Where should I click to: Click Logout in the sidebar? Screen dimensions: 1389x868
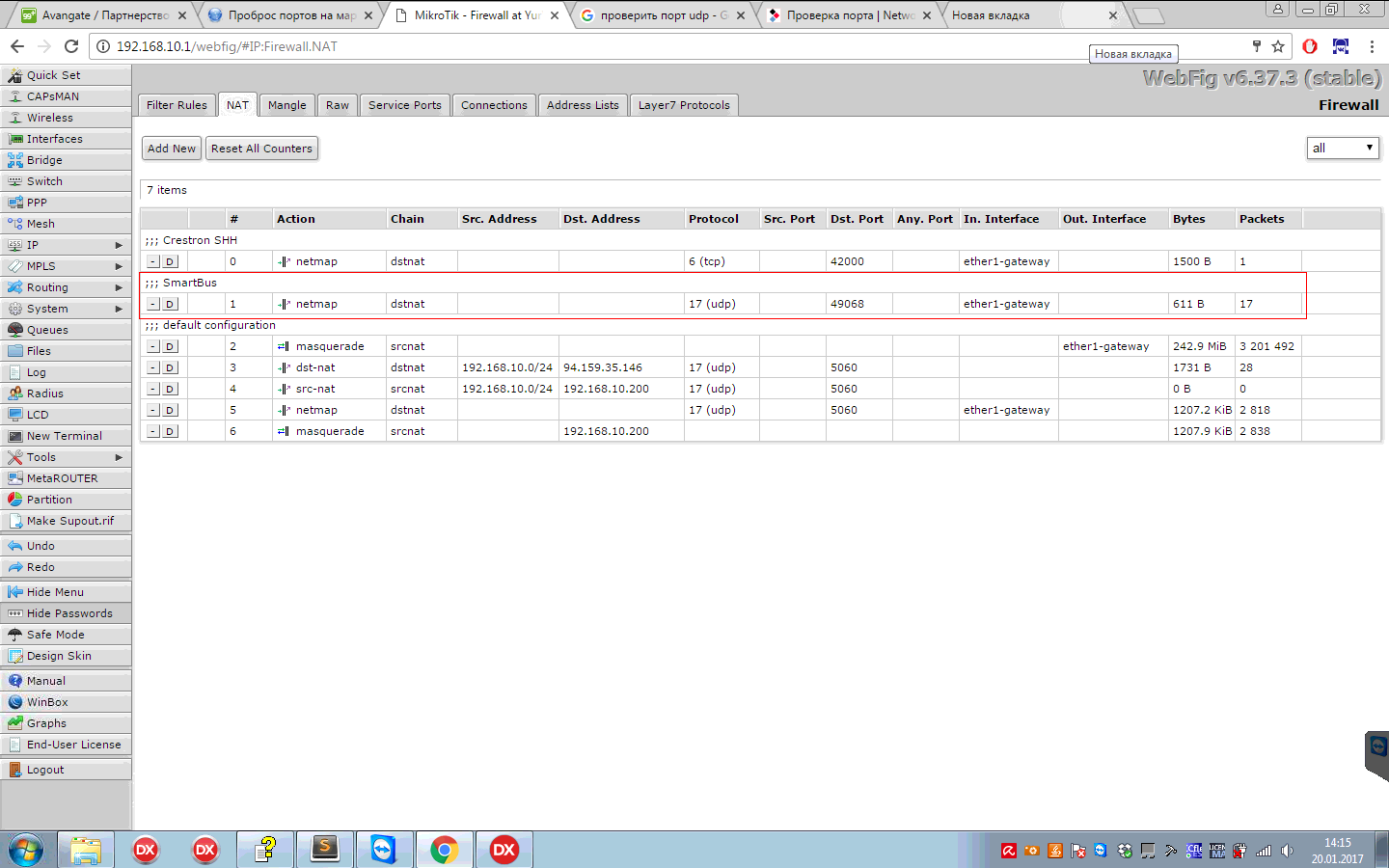pos(66,770)
